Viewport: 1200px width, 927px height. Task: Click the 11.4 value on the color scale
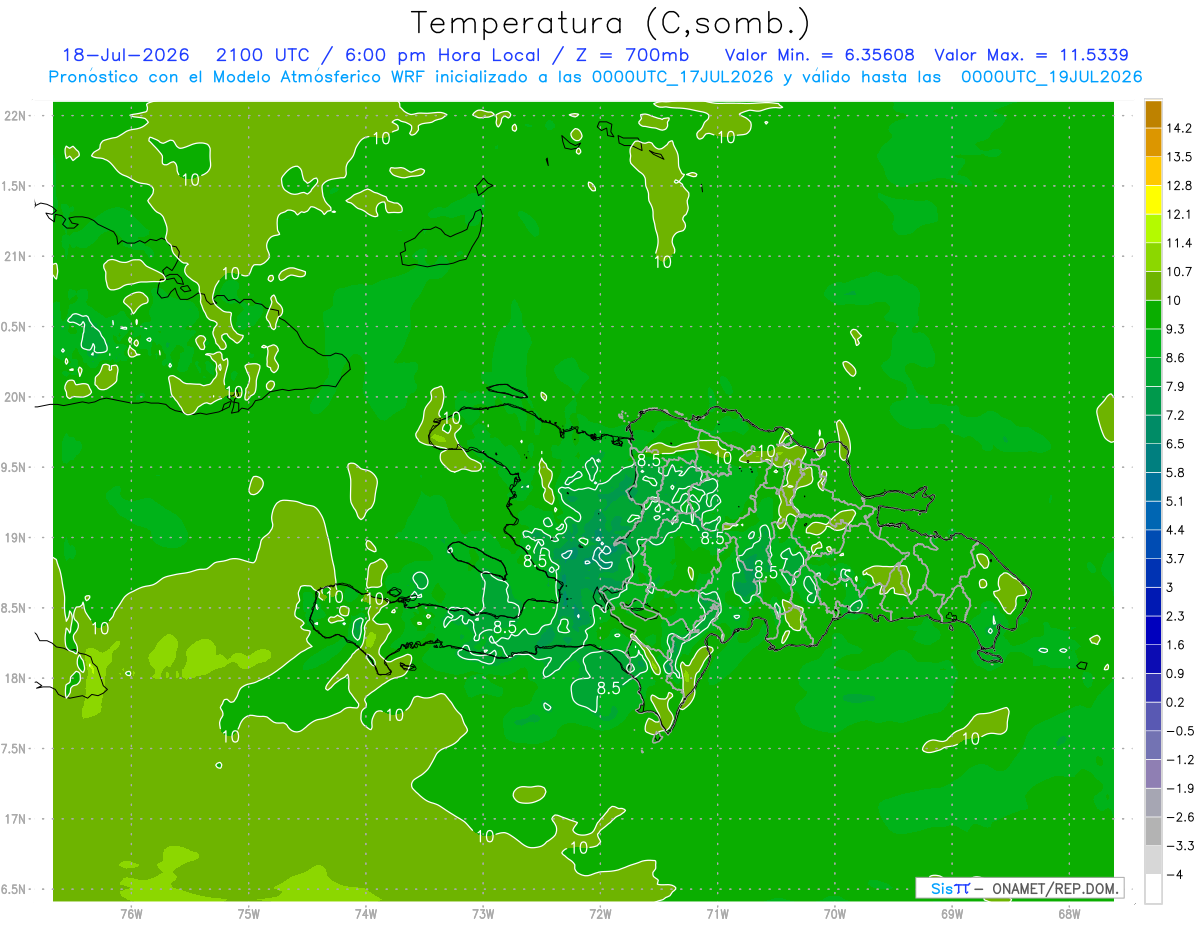1179,243
